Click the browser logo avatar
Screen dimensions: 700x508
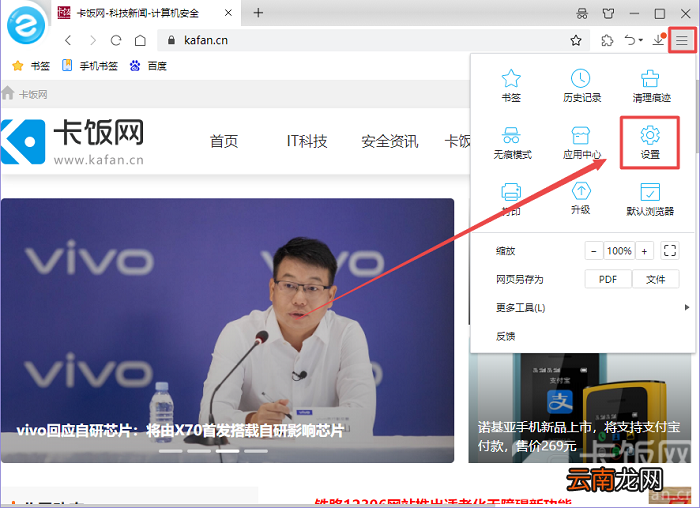pos(26,25)
